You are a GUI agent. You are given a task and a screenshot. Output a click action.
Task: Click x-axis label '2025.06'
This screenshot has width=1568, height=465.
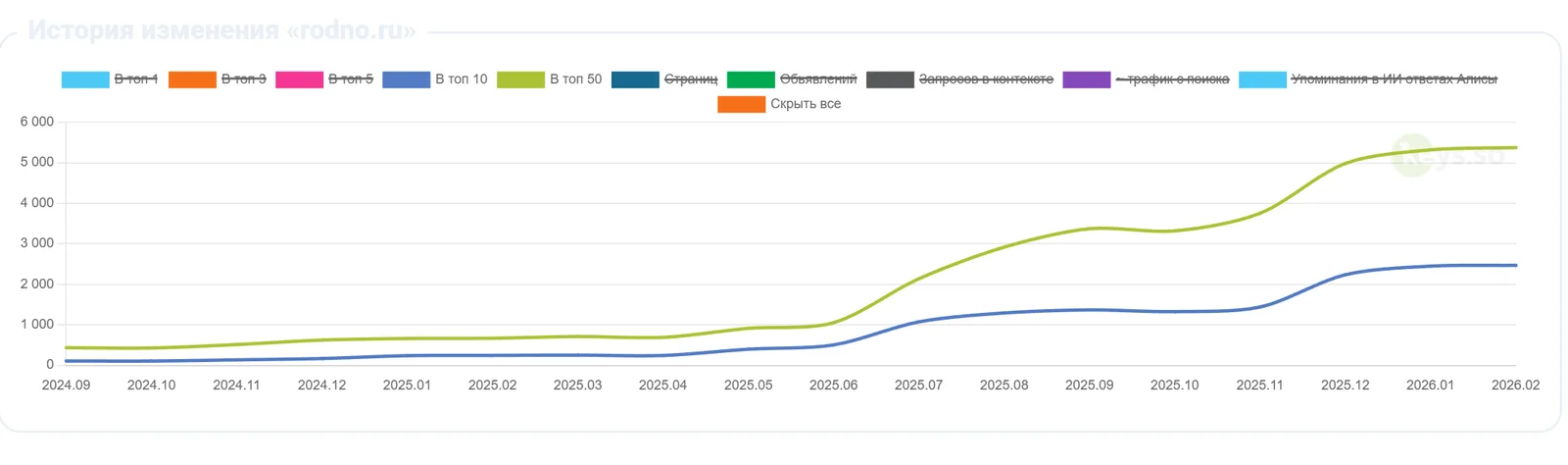tap(833, 386)
